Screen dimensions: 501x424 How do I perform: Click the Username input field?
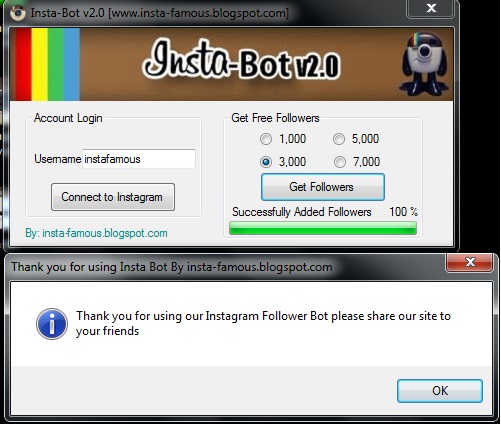[139, 159]
